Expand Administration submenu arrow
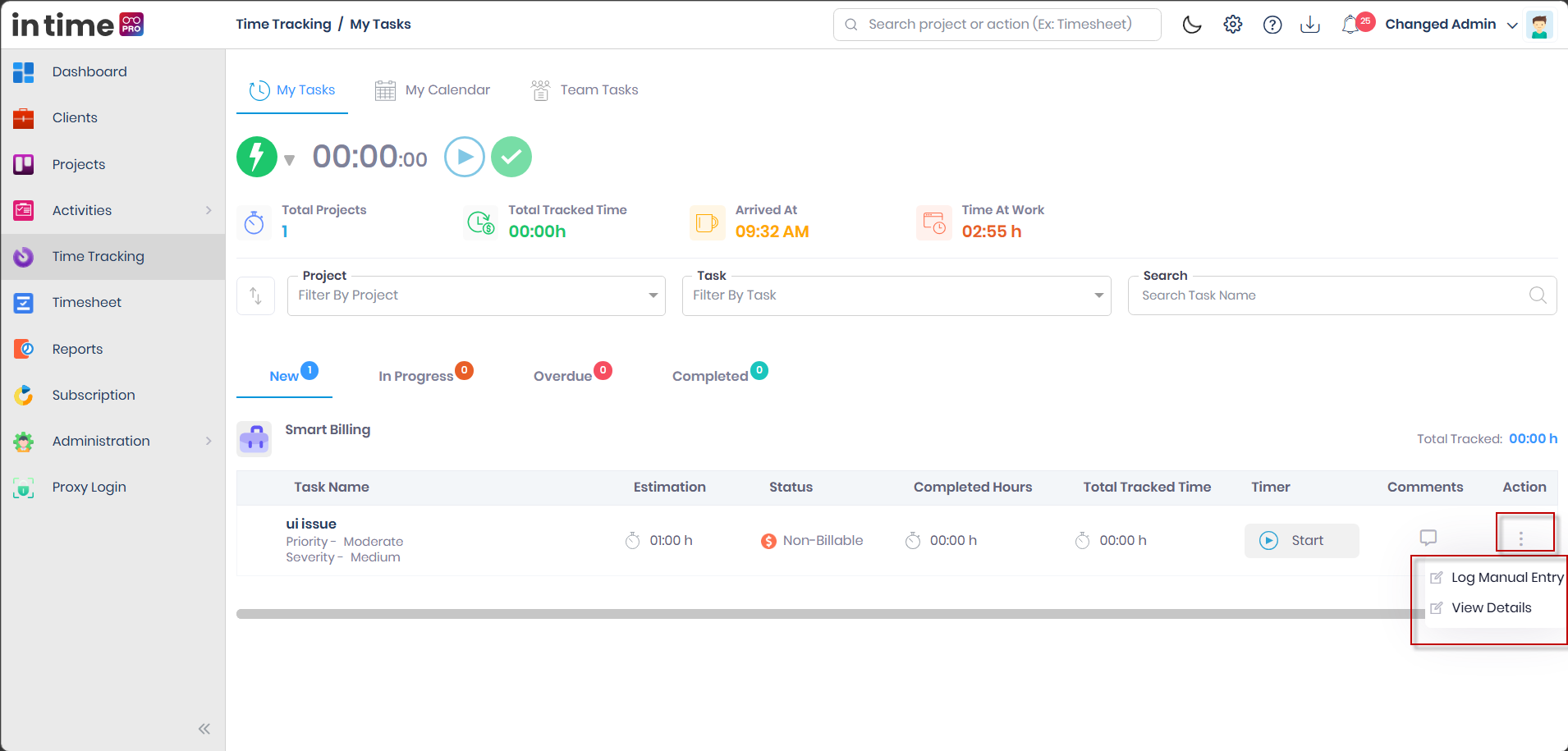The image size is (1568, 751). click(x=209, y=441)
